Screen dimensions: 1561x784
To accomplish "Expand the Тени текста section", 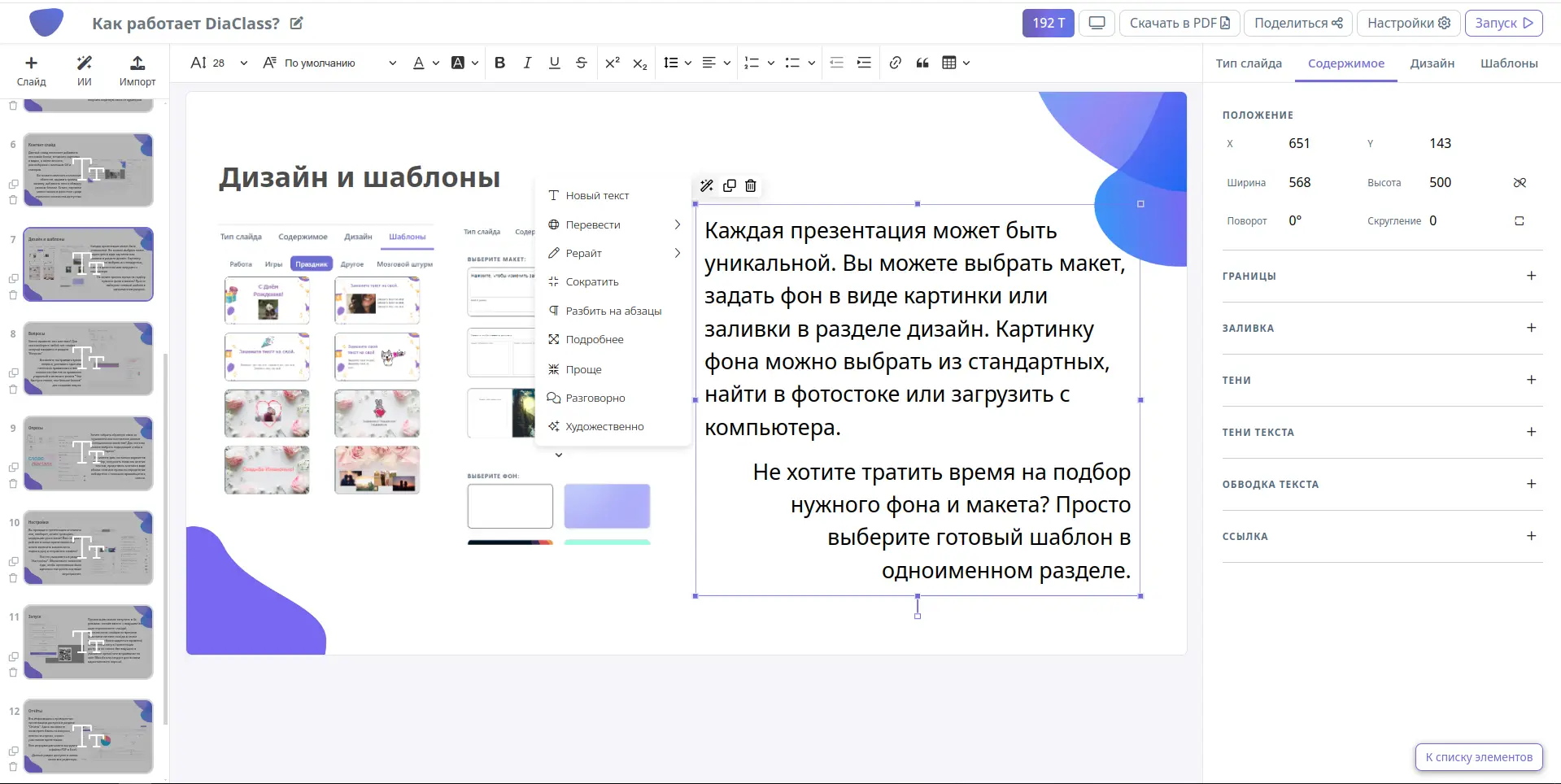I will (x=1531, y=432).
